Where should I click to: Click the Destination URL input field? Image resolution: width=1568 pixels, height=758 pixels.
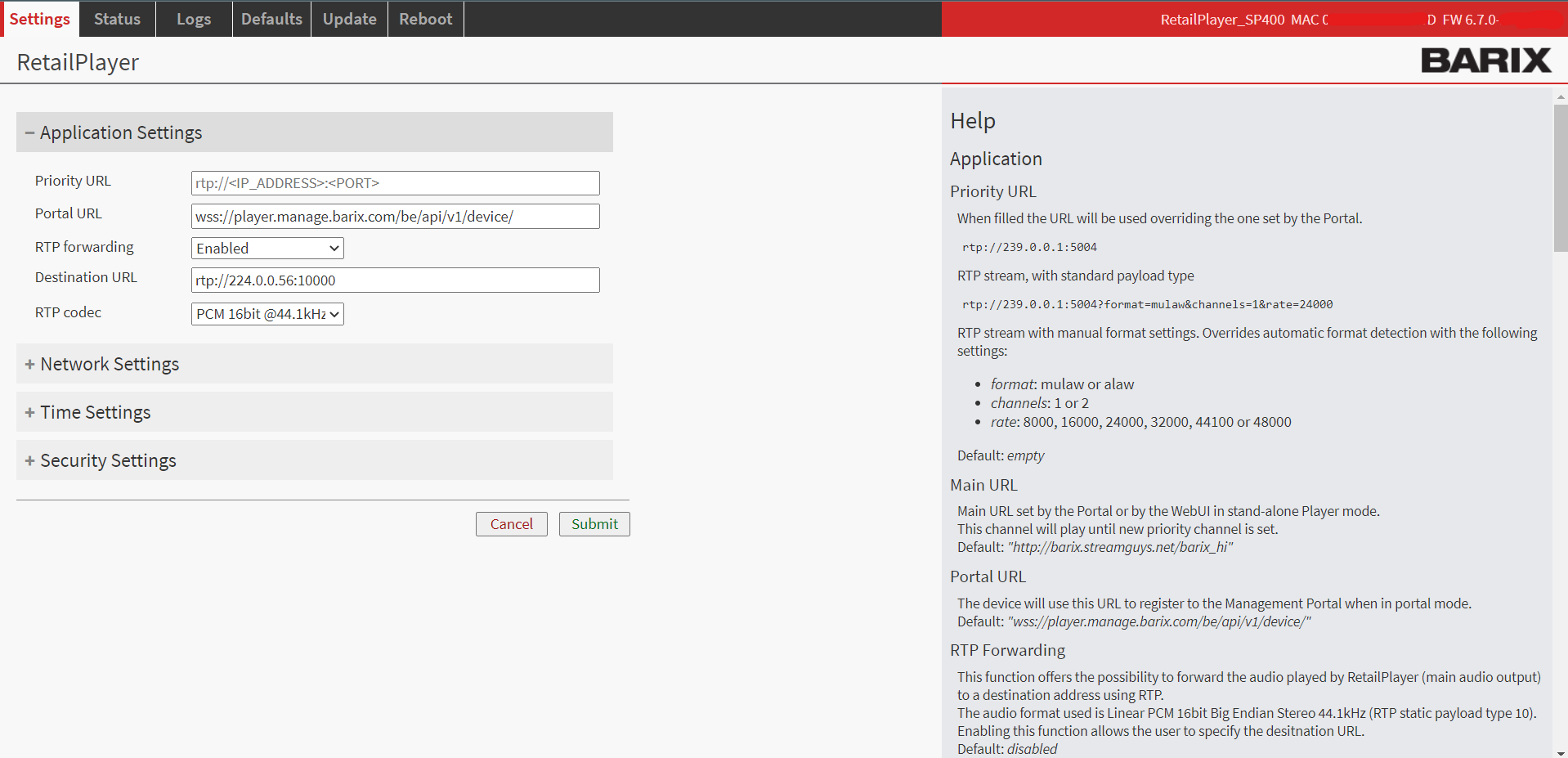[x=395, y=280]
